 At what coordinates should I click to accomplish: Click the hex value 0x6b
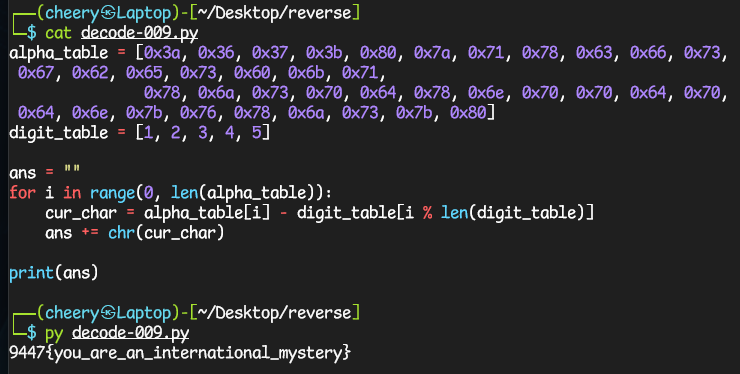306,73
